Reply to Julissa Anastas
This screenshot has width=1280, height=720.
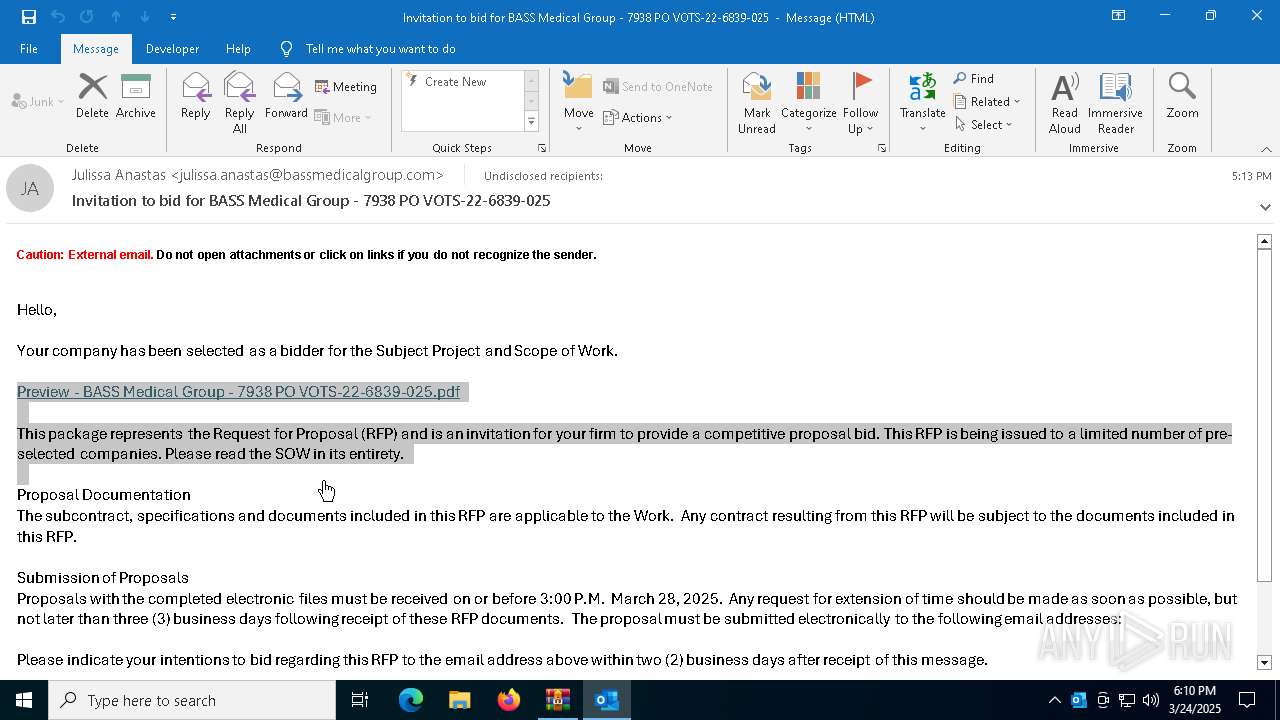coord(195,97)
